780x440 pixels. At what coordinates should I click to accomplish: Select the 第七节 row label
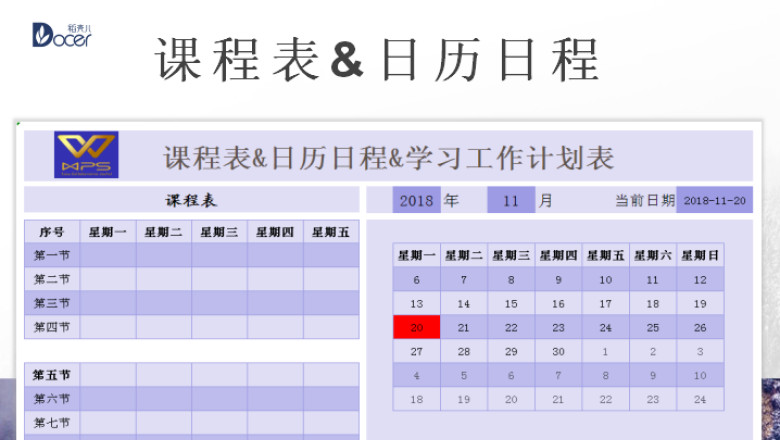coord(52,423)
